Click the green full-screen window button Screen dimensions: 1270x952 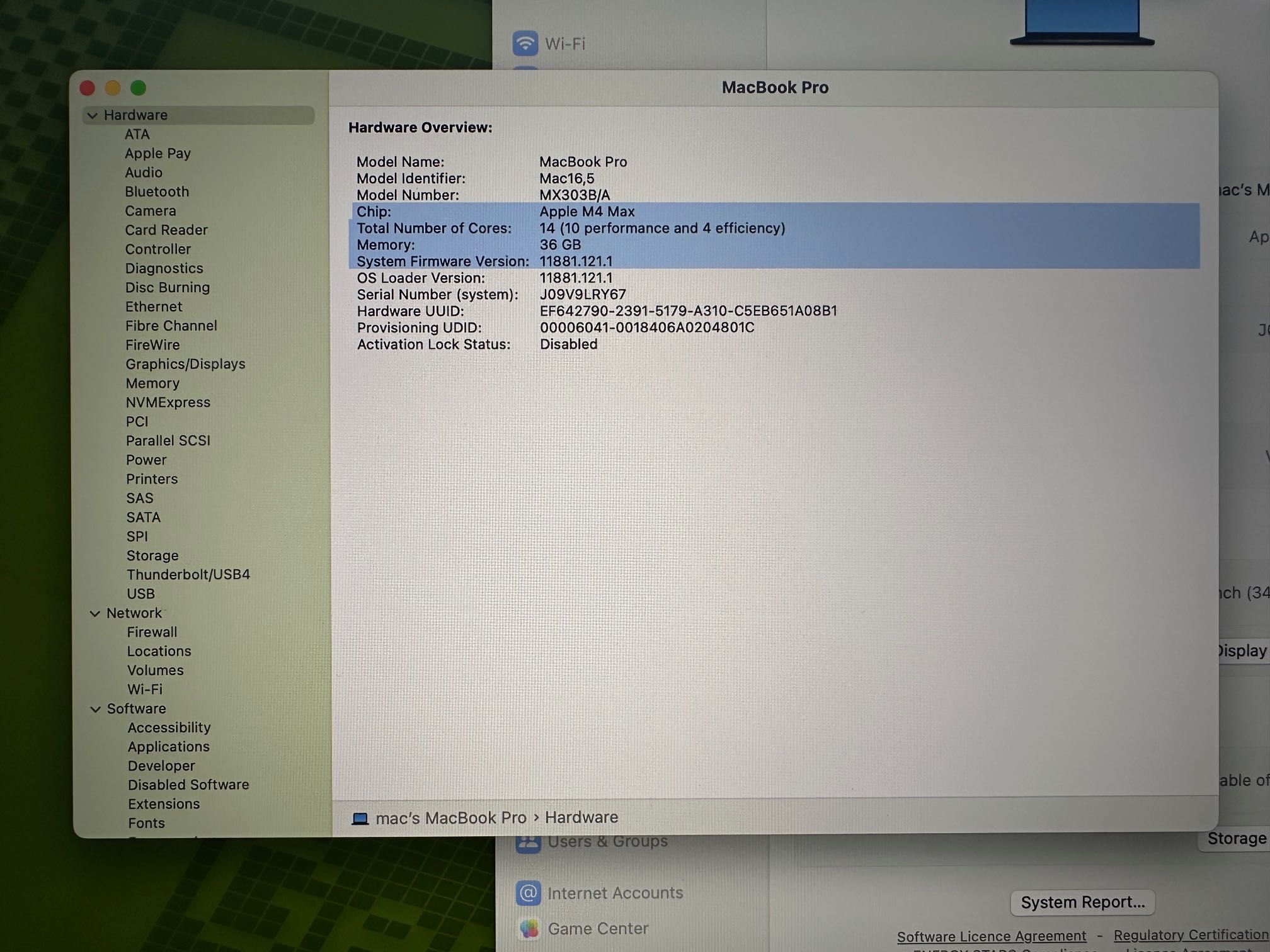[138, 88]
